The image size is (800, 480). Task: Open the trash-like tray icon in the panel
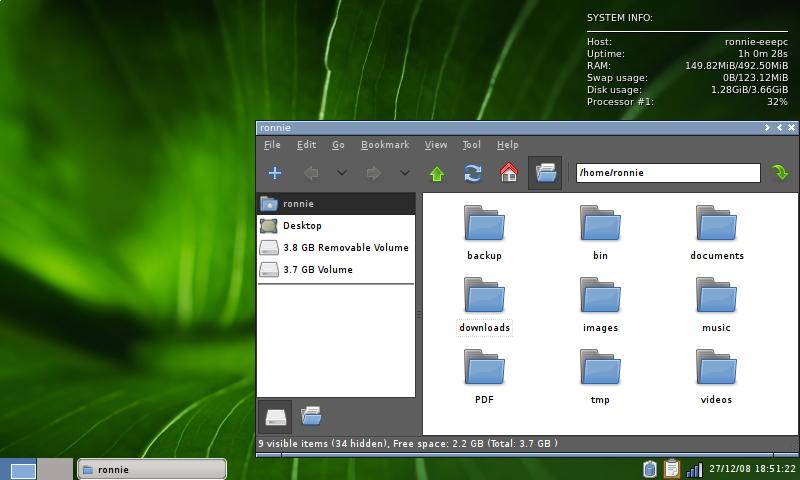point(649,469)
